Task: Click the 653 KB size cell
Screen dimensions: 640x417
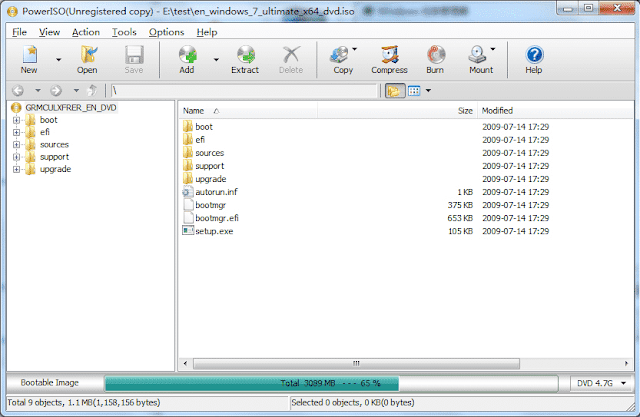Action: click(460, 218)
